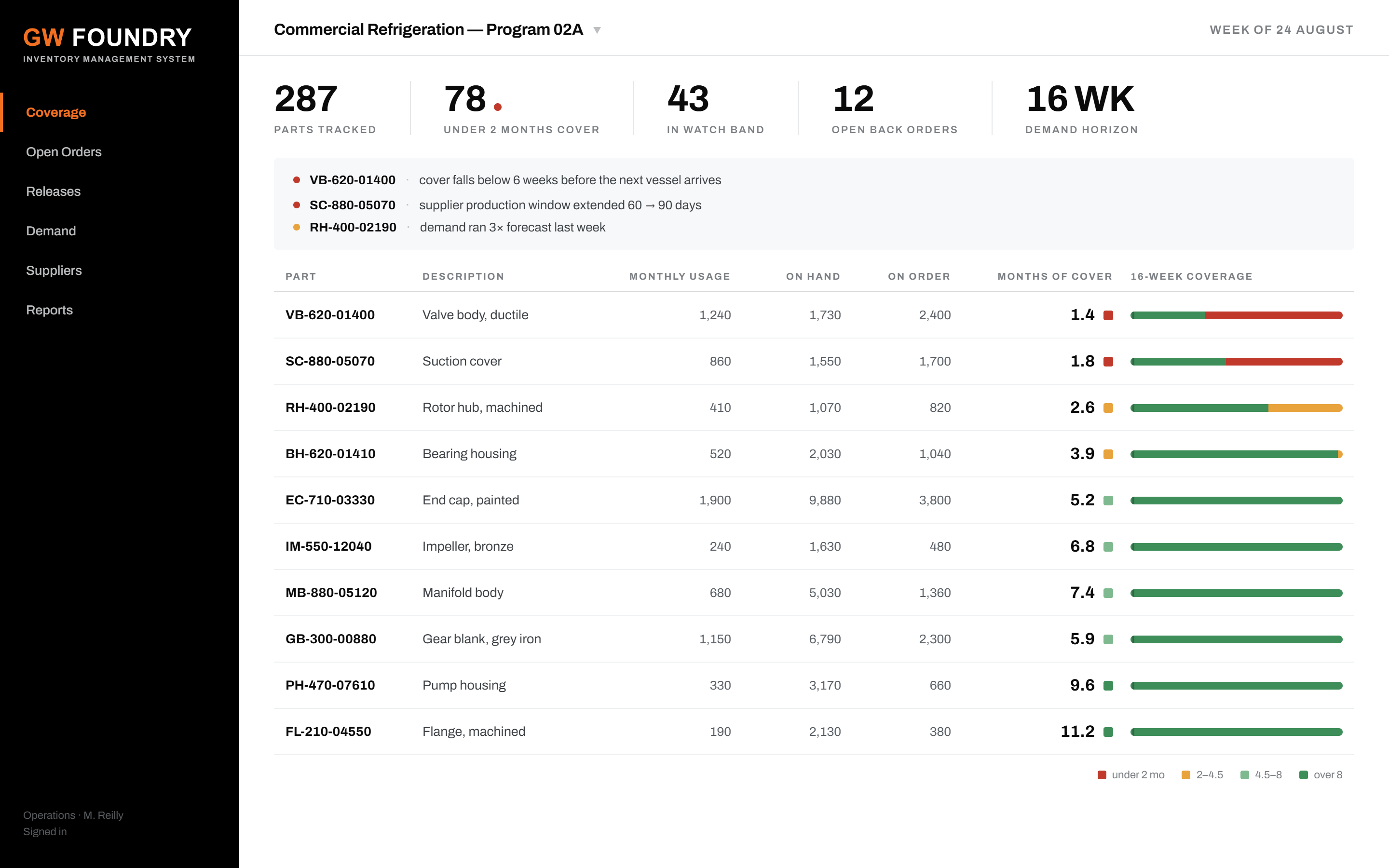Click the 287 Parts Tracked stat
Viewport: 1389px width, 868px height.
click(325, 108)
